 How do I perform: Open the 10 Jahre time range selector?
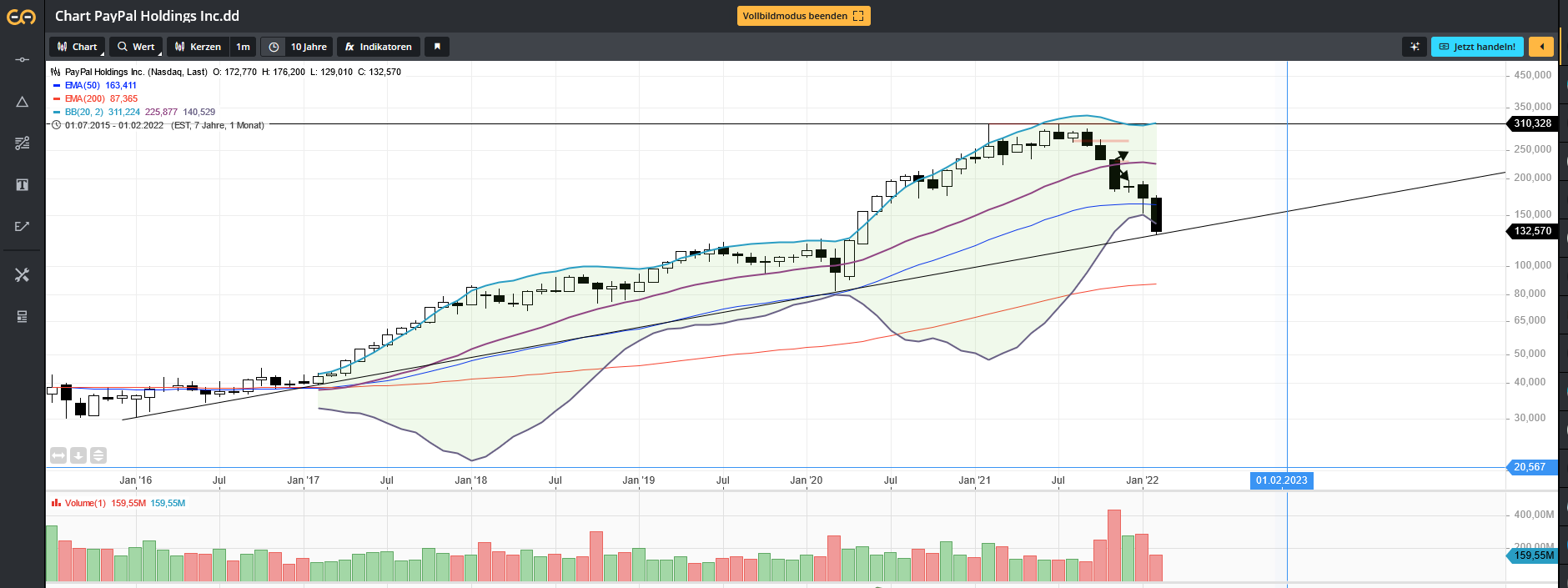(298, 47)
